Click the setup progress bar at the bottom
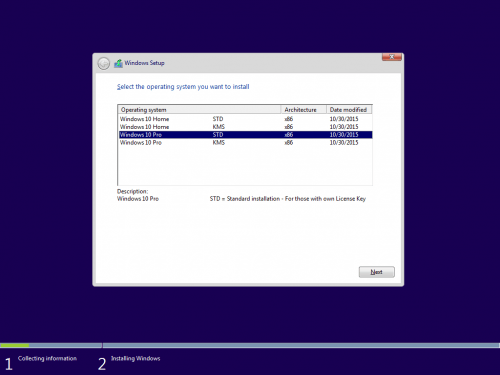Screen dimensions: 500x375 click(250, 345)
